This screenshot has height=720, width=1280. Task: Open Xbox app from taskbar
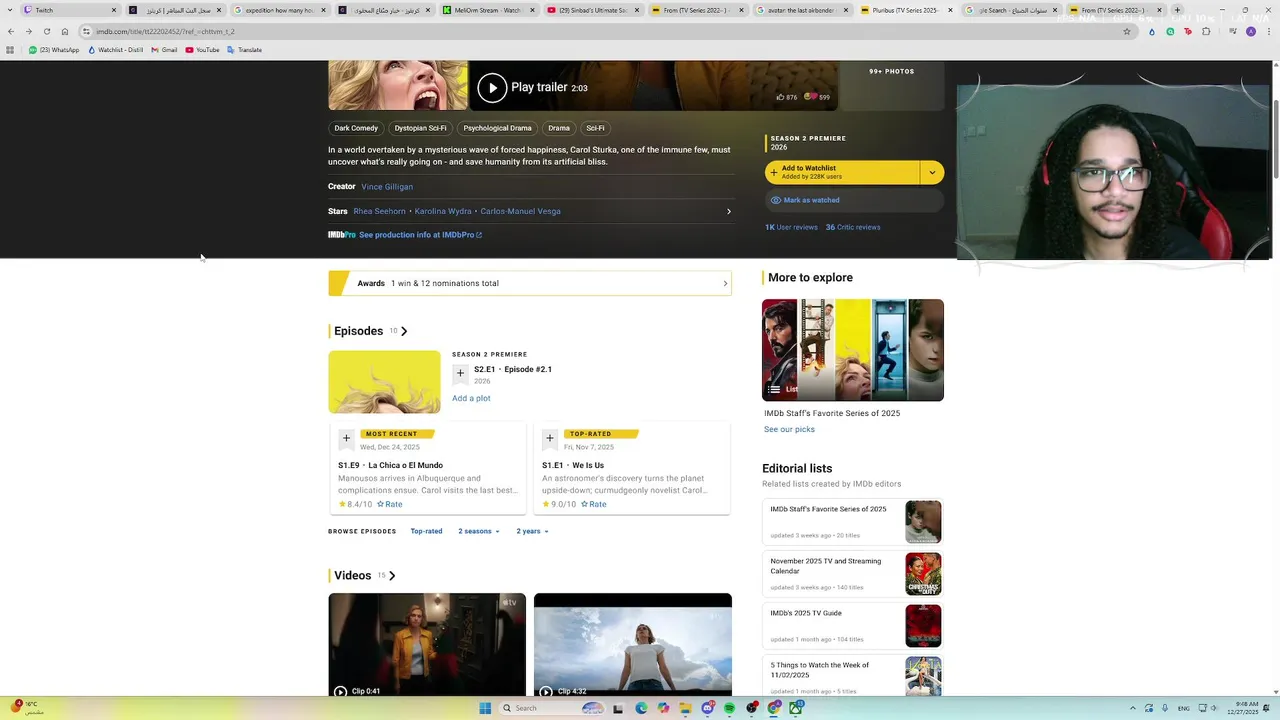797,708
